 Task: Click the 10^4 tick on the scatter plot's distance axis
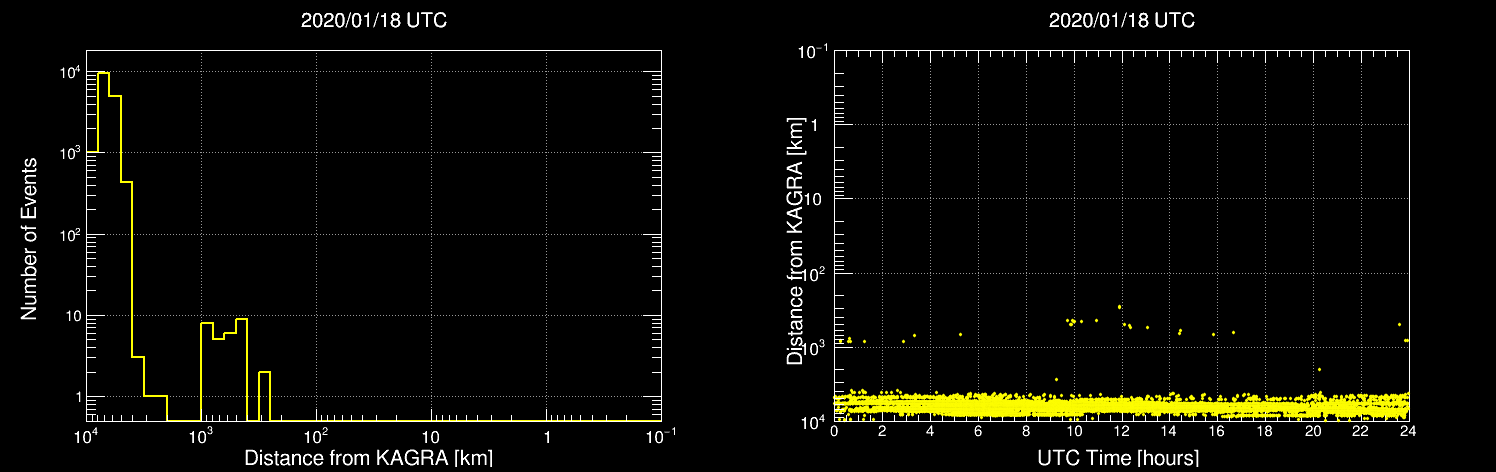(x=816, y=420)
